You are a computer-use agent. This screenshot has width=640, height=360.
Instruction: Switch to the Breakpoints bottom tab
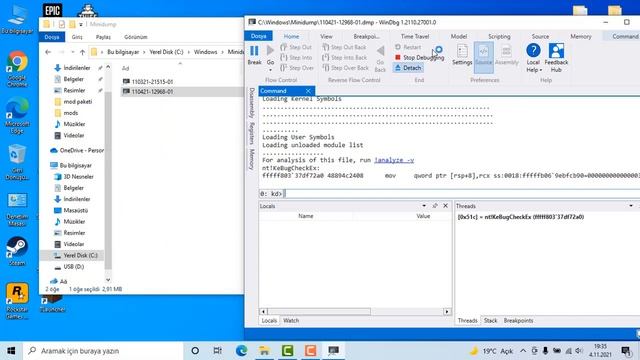[x=518, y=321]
